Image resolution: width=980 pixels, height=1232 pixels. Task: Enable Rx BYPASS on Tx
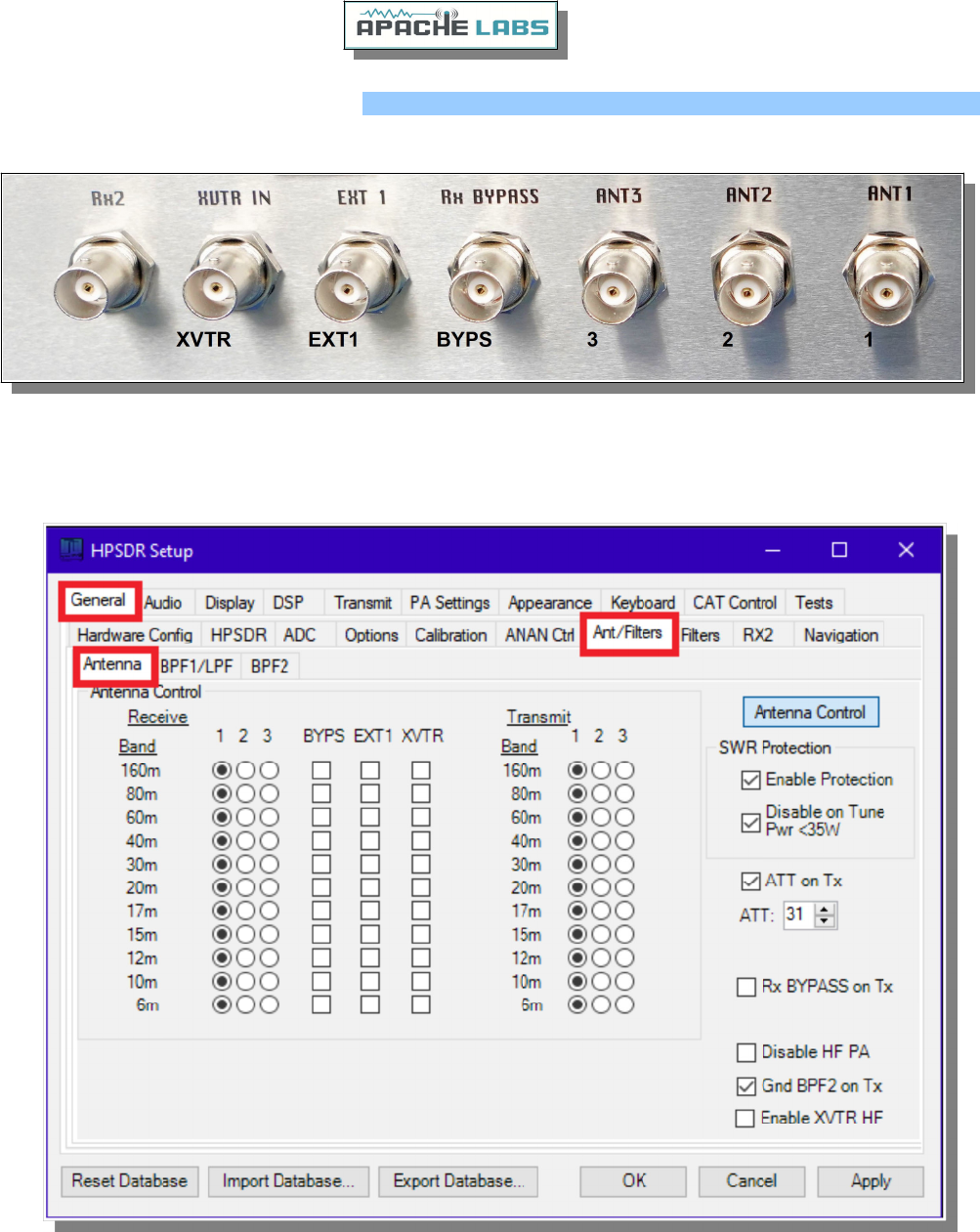[746, 987]
